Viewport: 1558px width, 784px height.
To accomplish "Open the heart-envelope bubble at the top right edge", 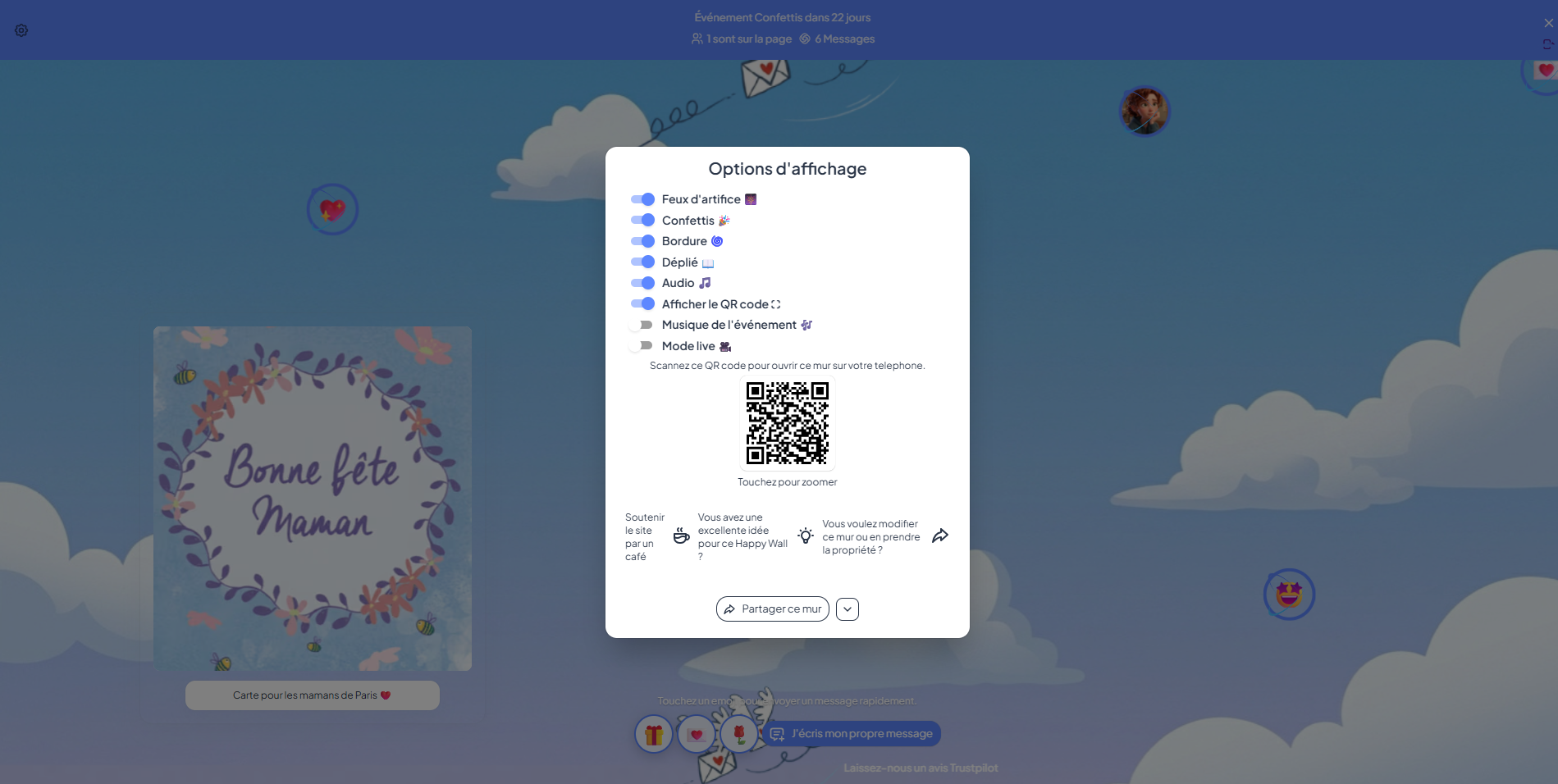I will [1545, 71].
